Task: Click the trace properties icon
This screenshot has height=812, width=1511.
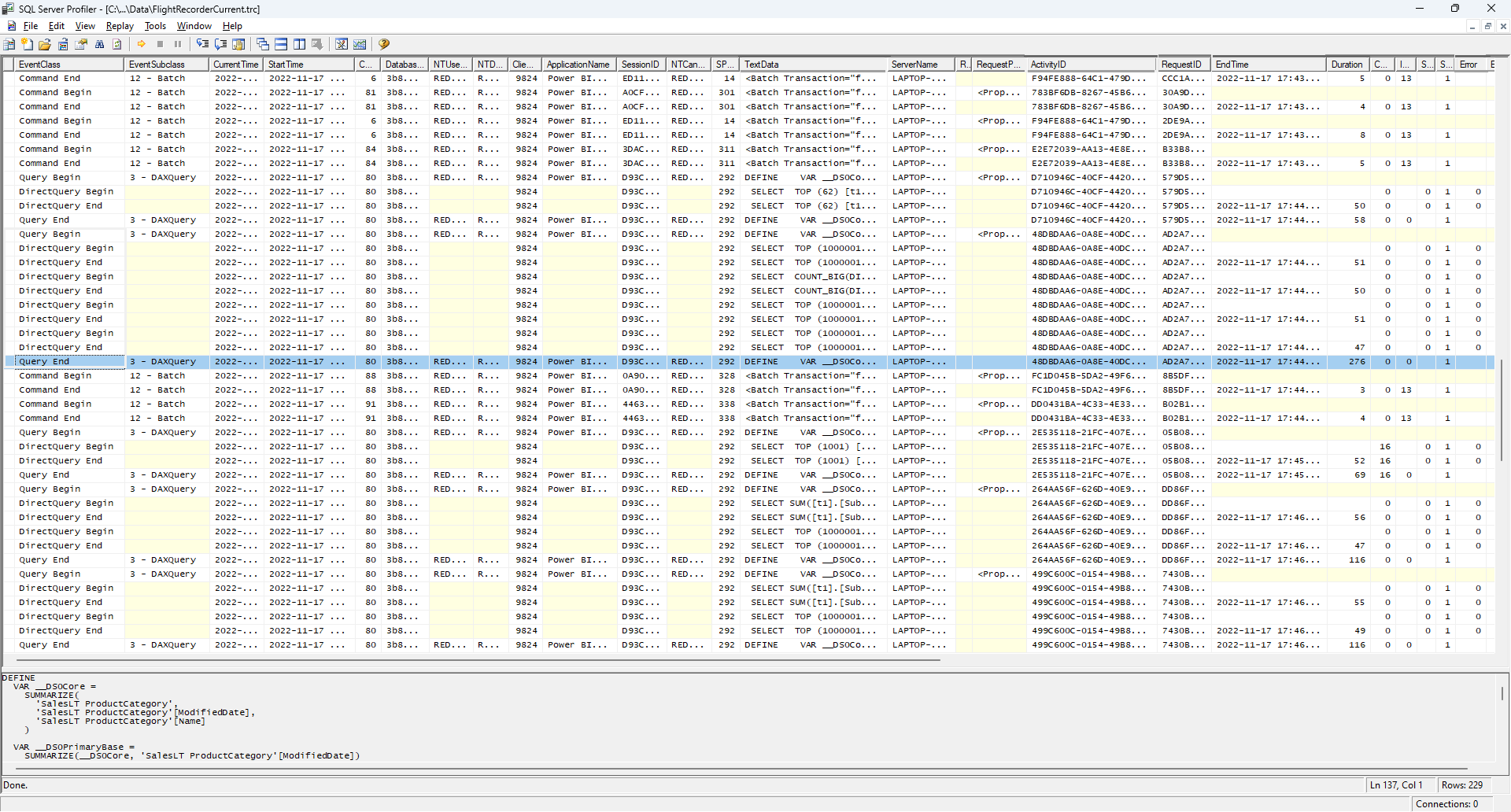Action: coord(82,44)
